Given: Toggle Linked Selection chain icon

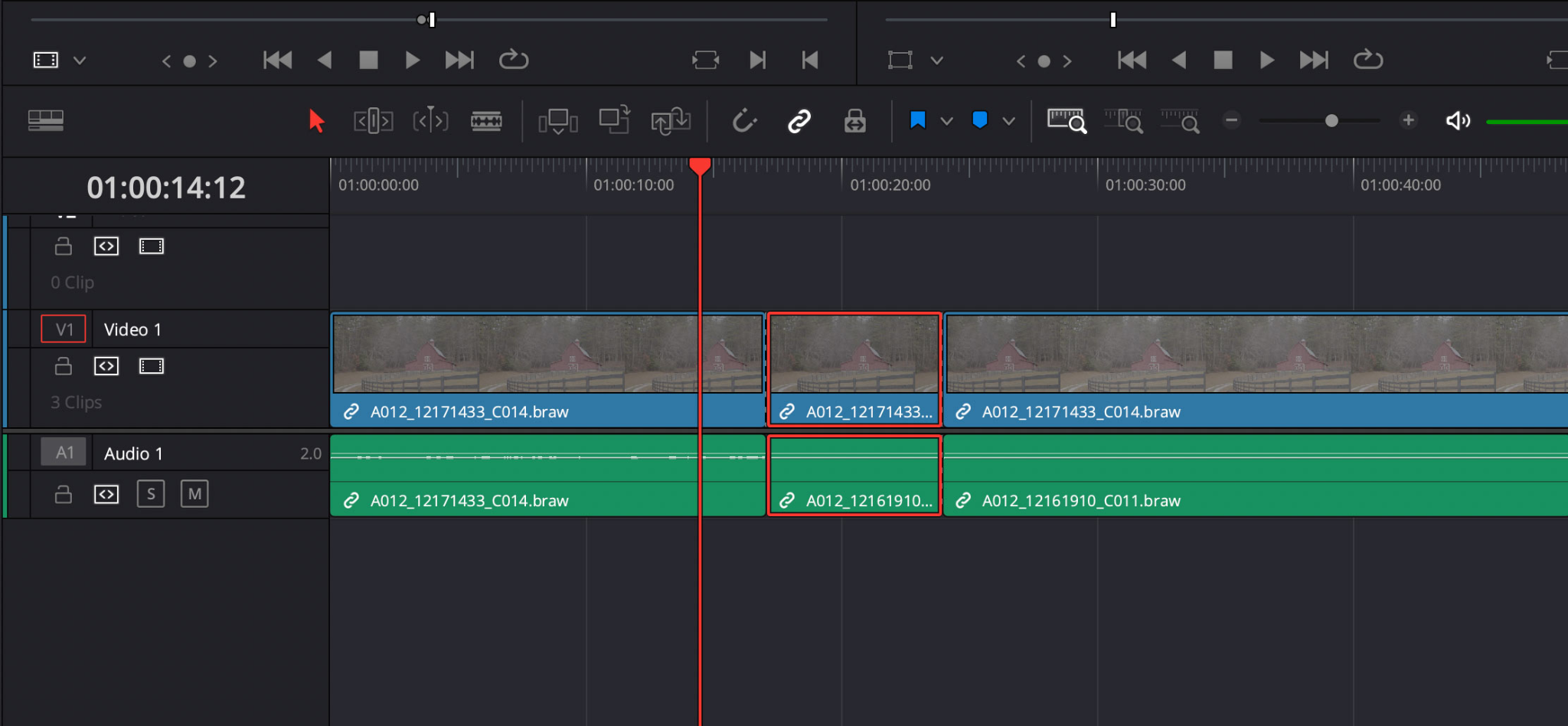Looking at the screenshot, I should pyautogui.click(x=799, y=121).
